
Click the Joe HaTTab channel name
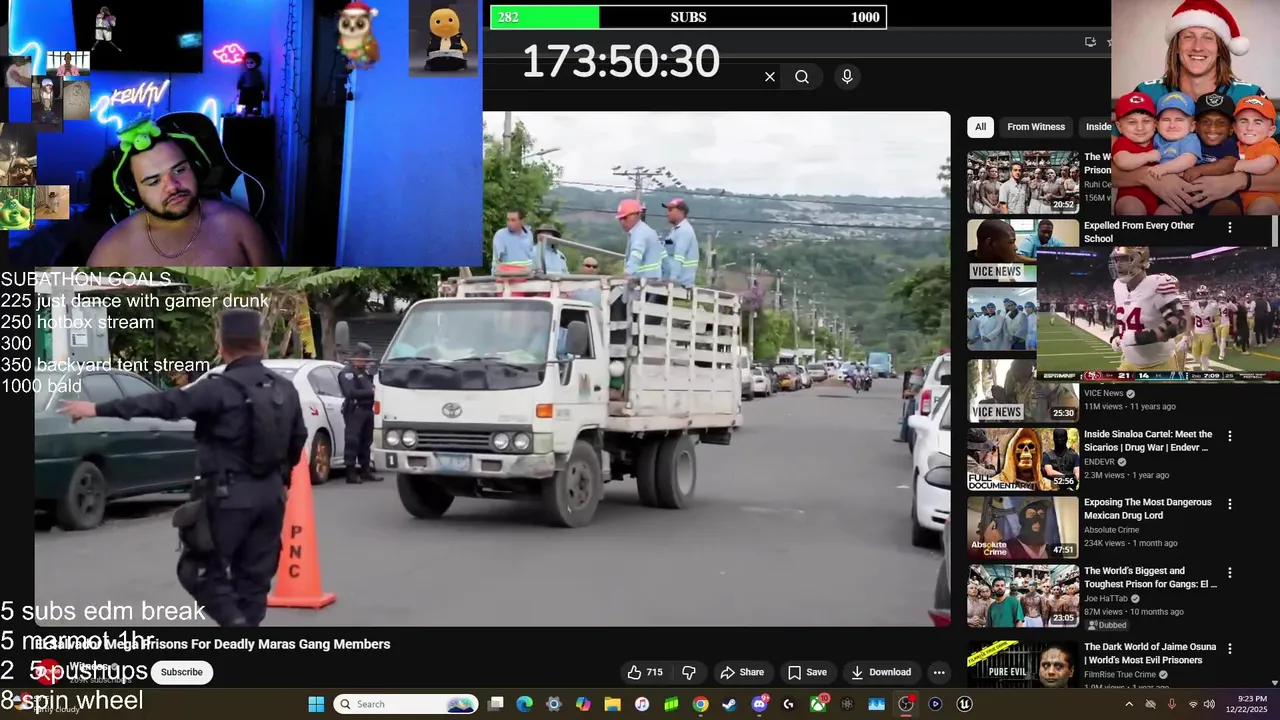point(1105,599)
